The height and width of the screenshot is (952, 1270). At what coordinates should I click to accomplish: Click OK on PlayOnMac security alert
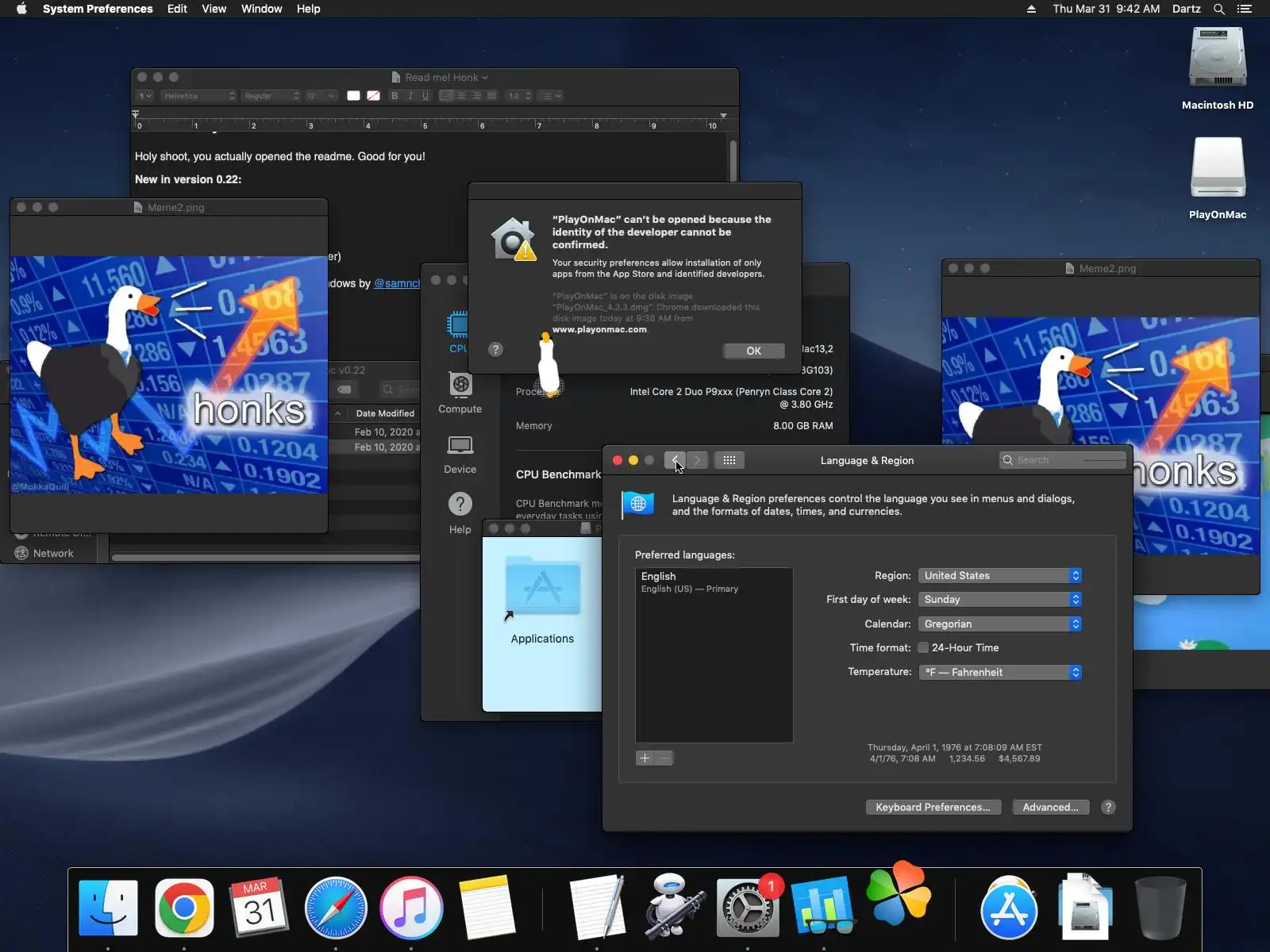[754, 351]
